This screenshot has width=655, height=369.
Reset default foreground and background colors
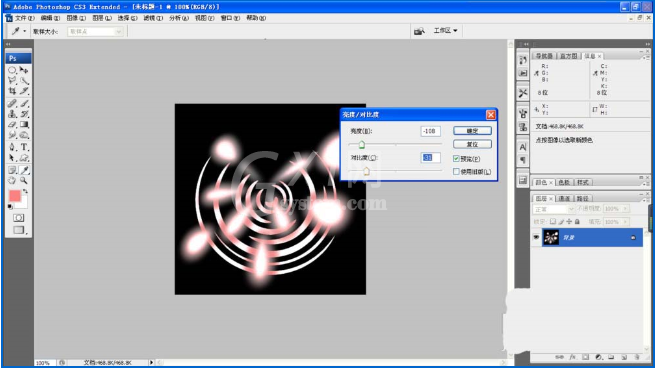[x=10, y=206]
